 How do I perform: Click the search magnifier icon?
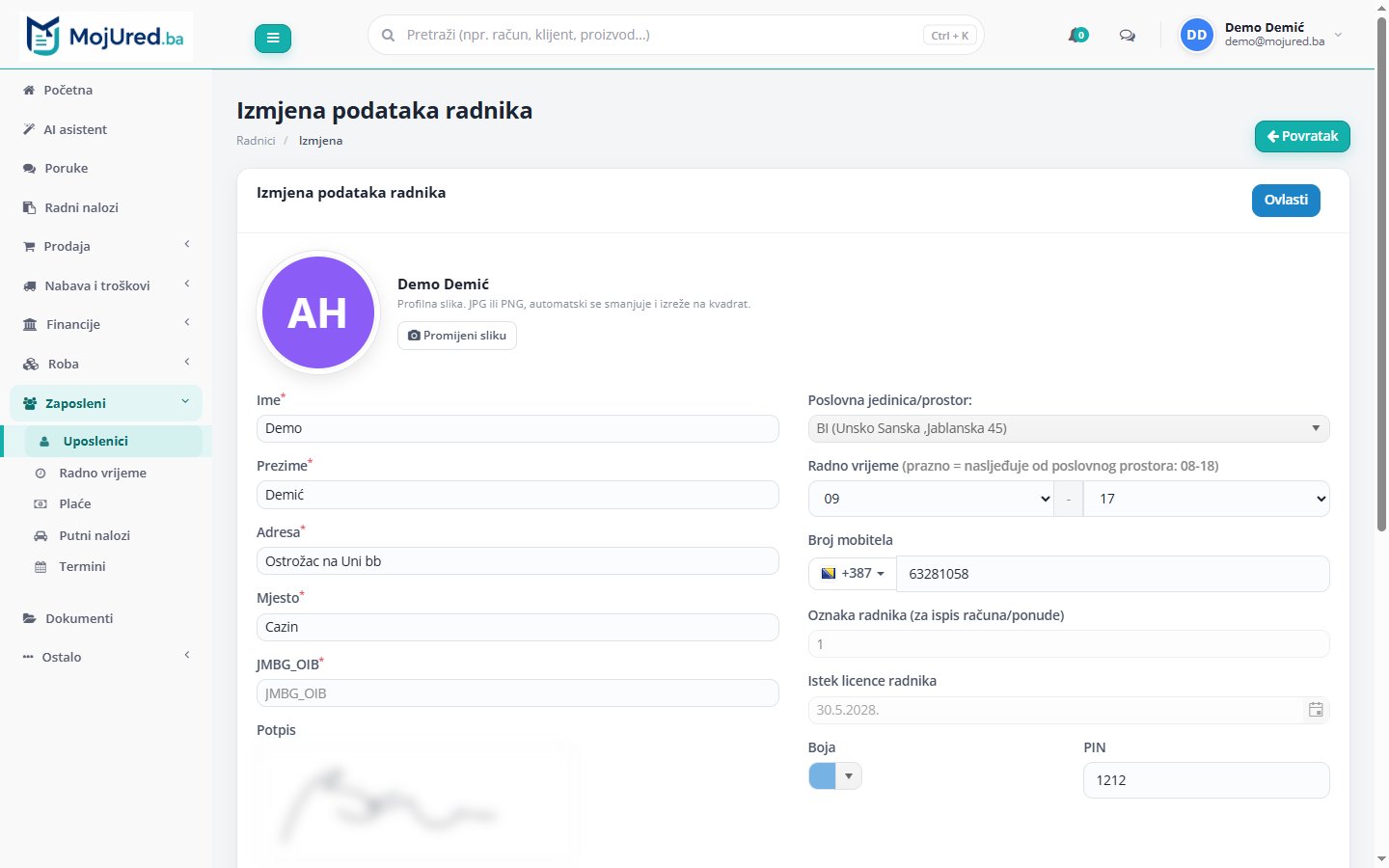click(388, 35)
